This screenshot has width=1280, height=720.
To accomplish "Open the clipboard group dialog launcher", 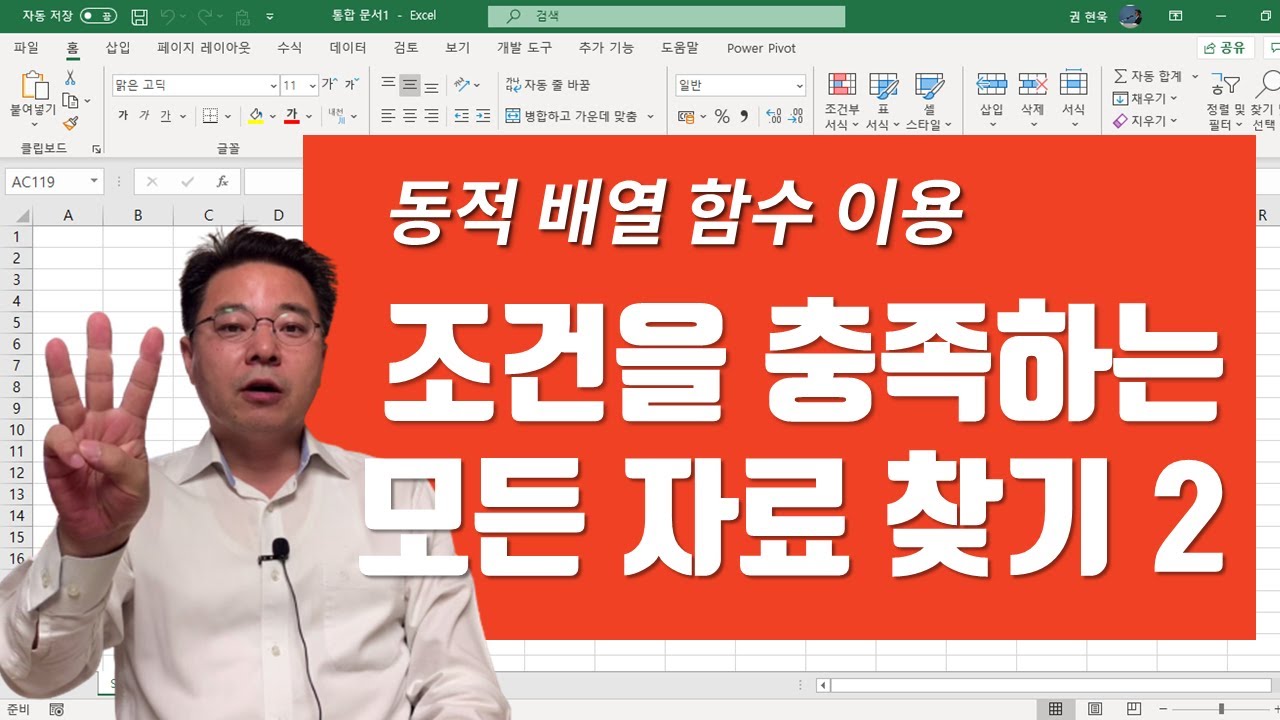I will pos(97,149).
